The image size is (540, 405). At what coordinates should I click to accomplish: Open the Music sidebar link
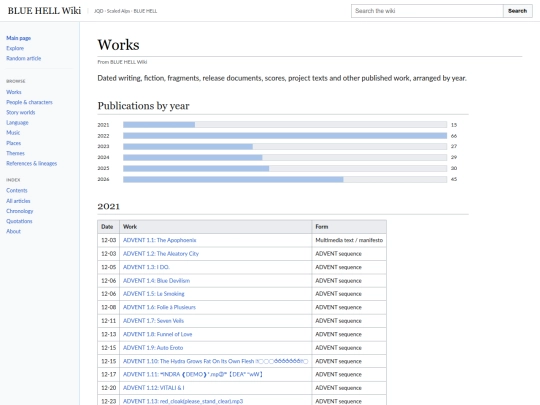pyautogui.click(x=13, y=133)
